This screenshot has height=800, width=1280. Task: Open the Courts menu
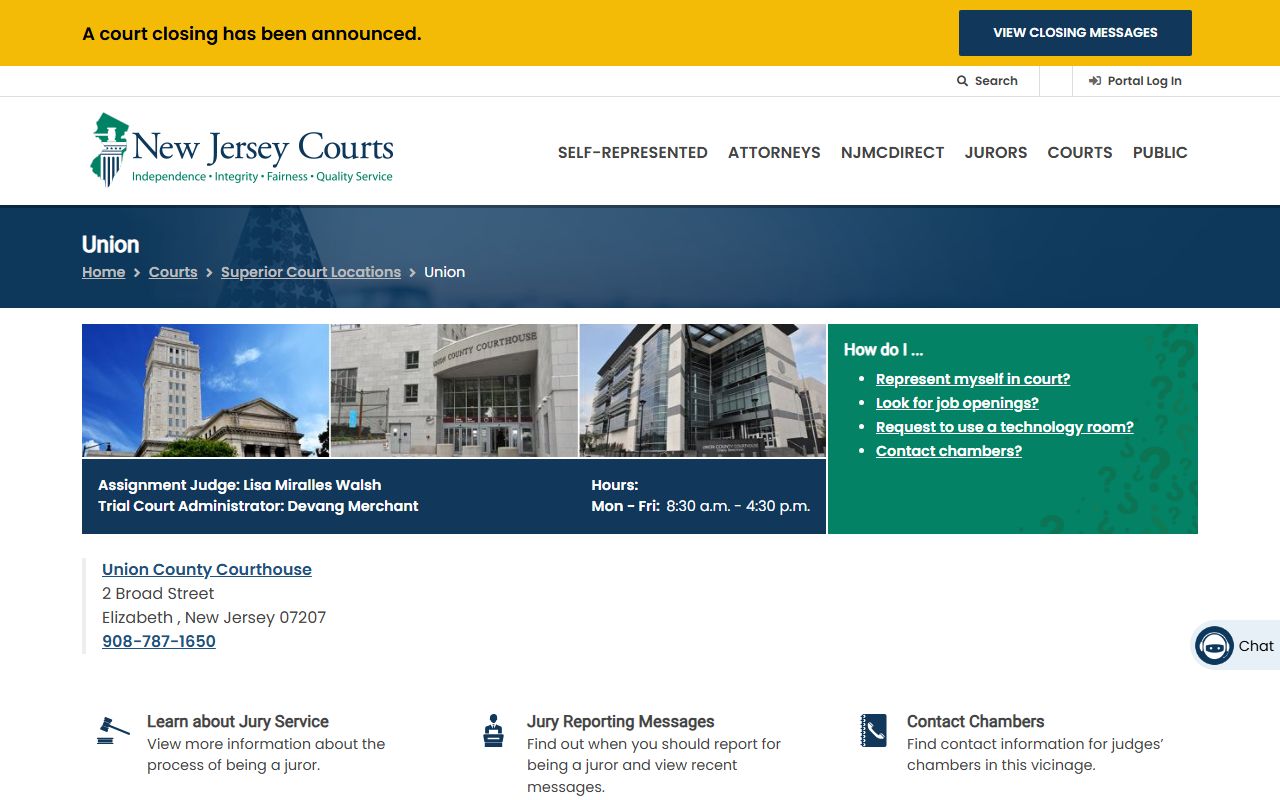pos(1080,153)
